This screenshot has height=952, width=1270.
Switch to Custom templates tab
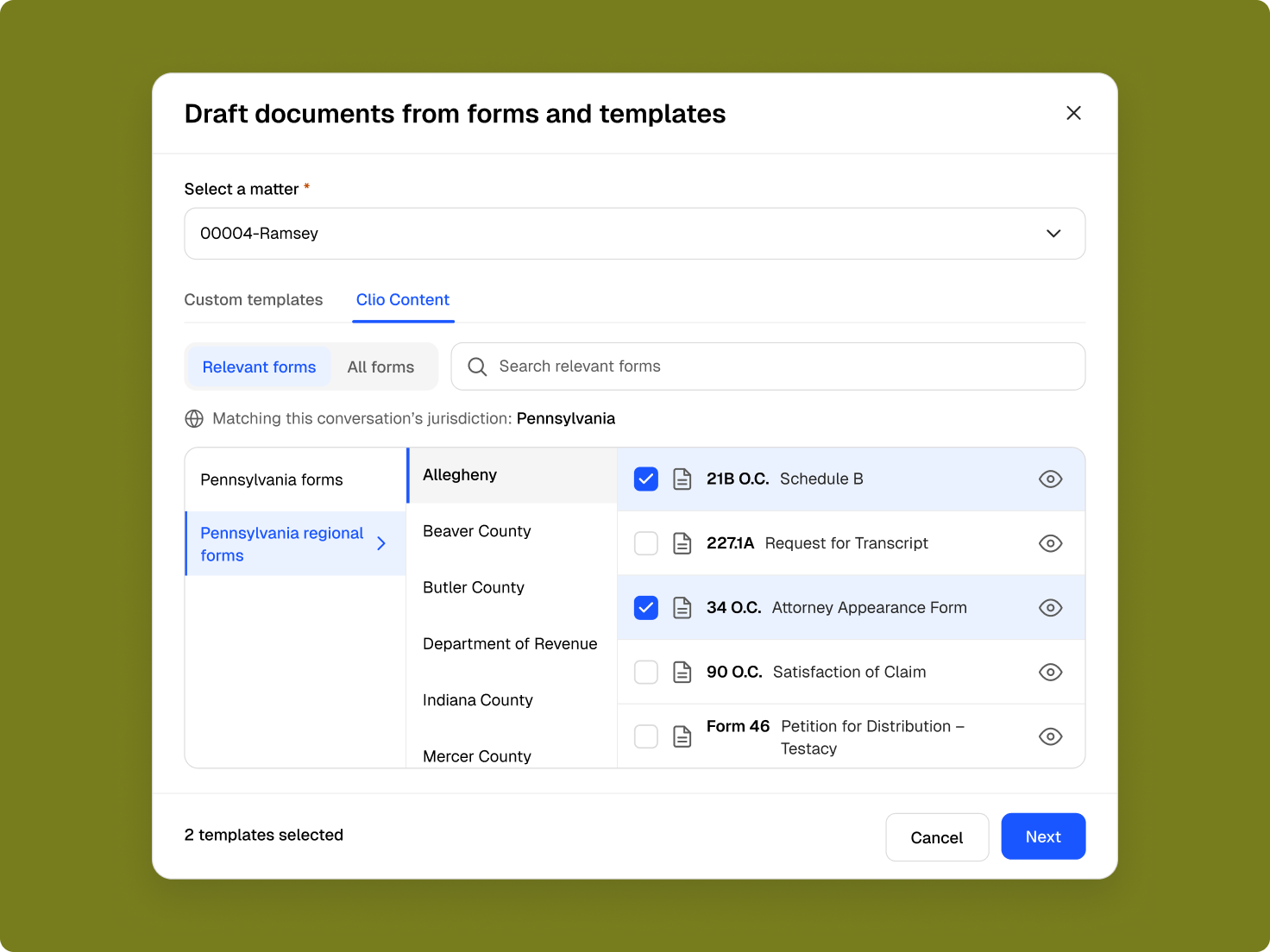[254, 300]
